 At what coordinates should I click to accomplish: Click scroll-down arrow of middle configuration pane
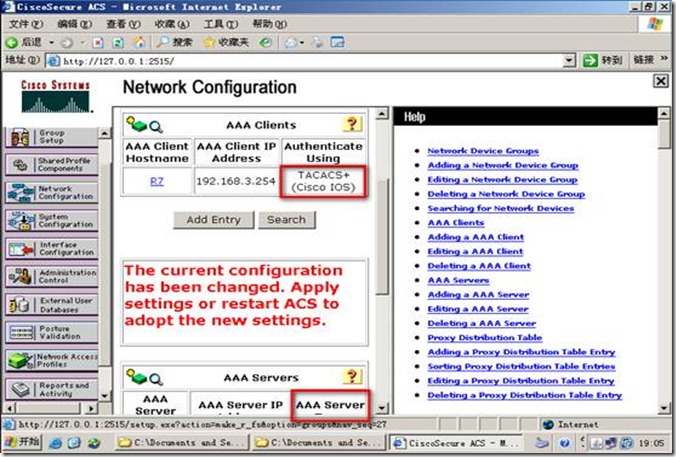(382, 408)
